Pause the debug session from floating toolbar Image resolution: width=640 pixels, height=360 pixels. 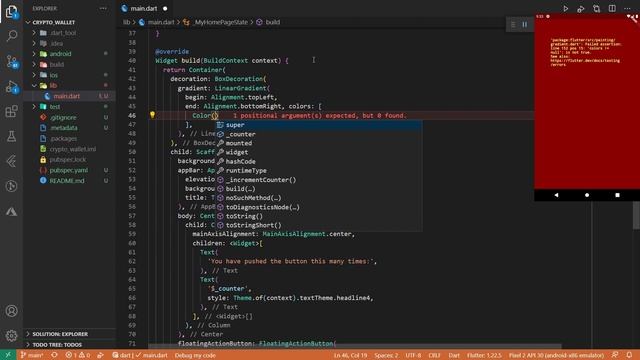click(524, 24)
